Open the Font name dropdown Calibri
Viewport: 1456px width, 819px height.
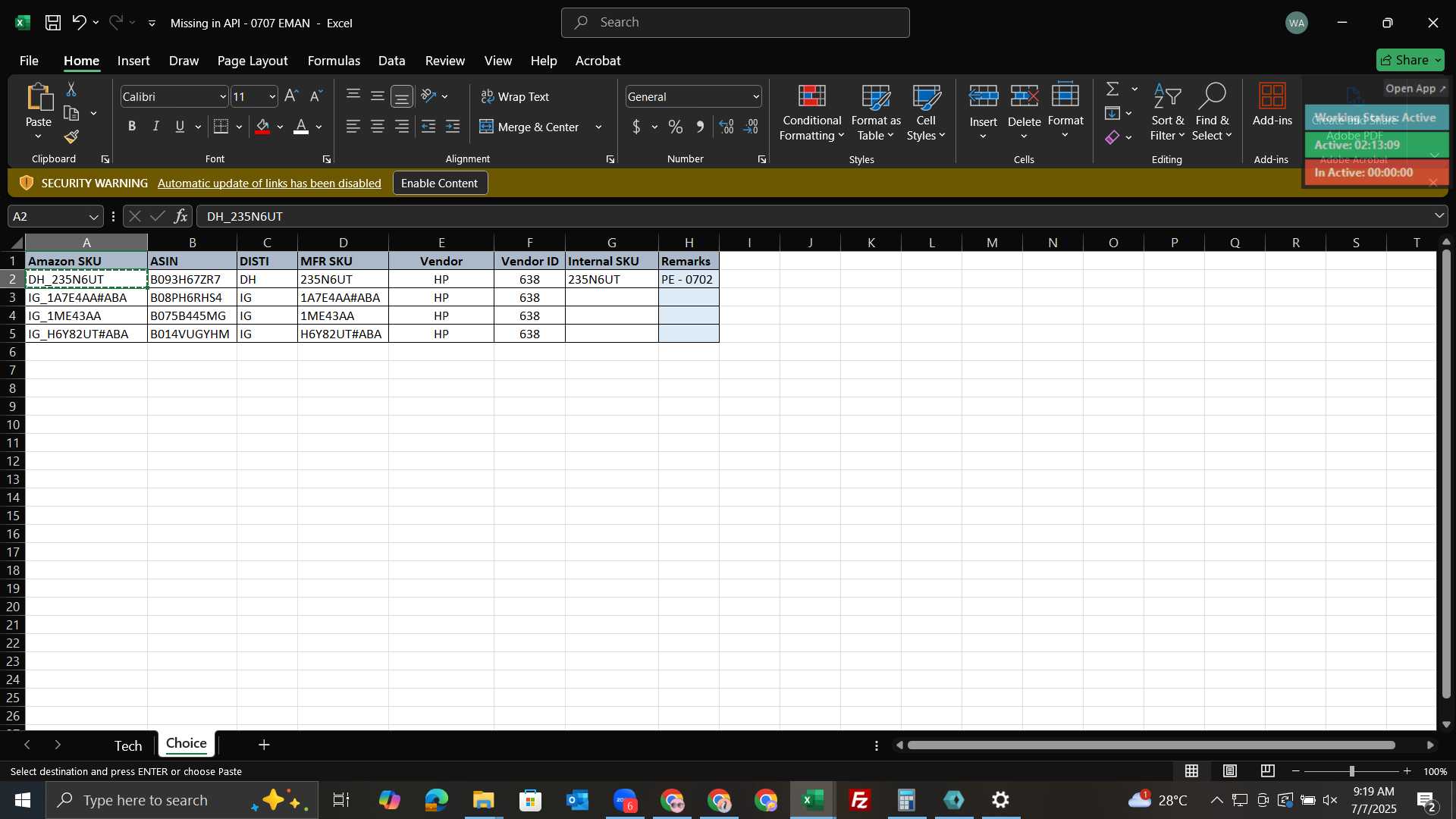[x=223, y=97]
